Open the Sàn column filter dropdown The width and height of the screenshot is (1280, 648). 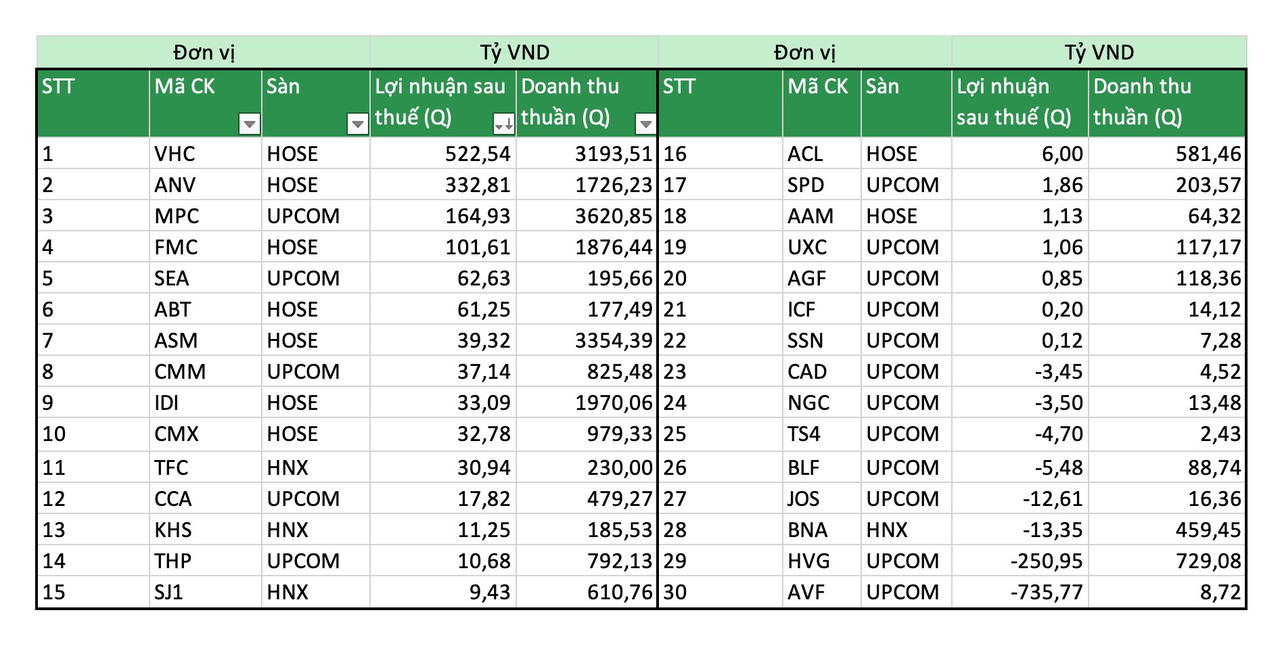357,124
